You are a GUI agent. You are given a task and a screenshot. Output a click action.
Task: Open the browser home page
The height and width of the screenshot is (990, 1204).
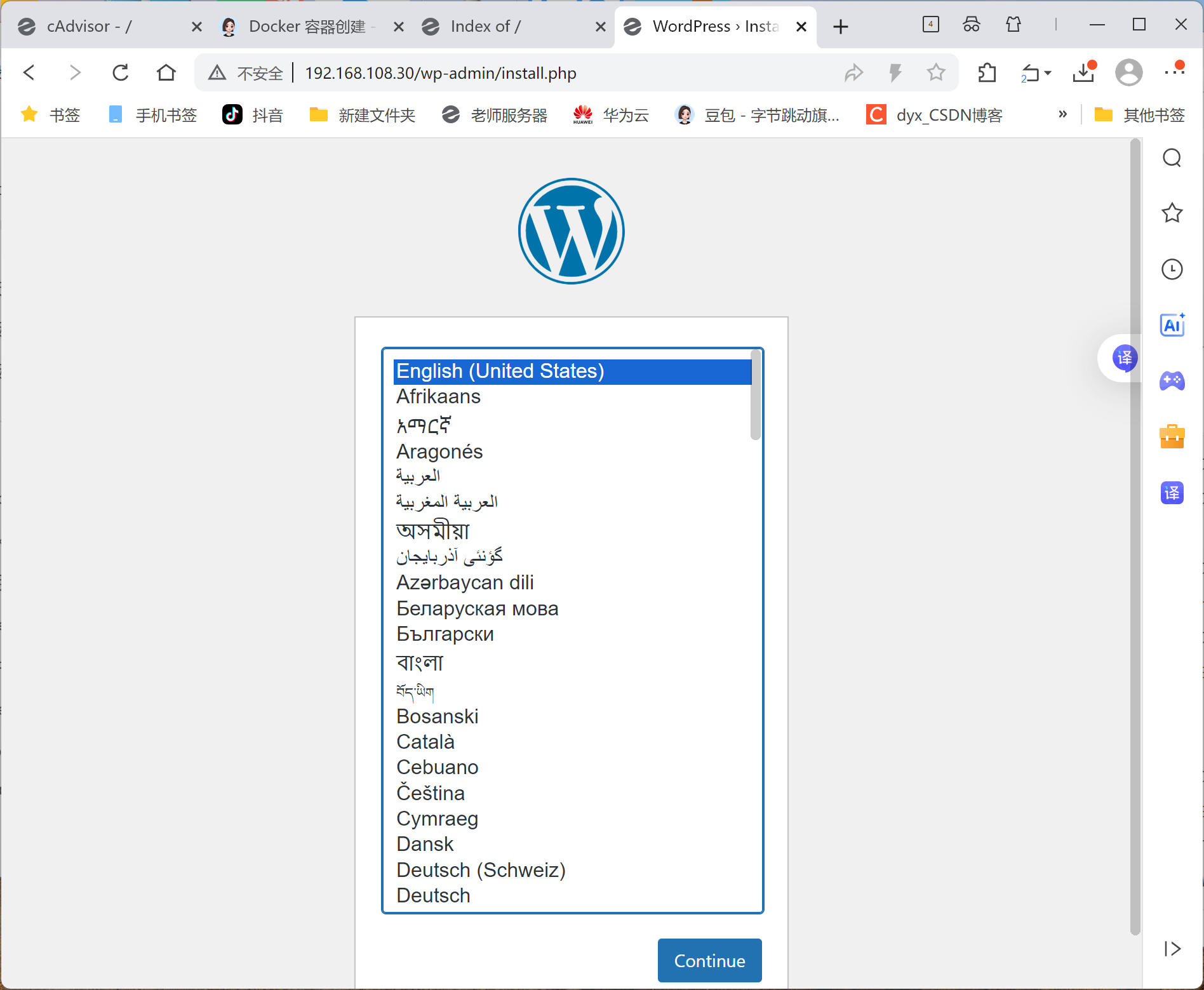point(166,72)
